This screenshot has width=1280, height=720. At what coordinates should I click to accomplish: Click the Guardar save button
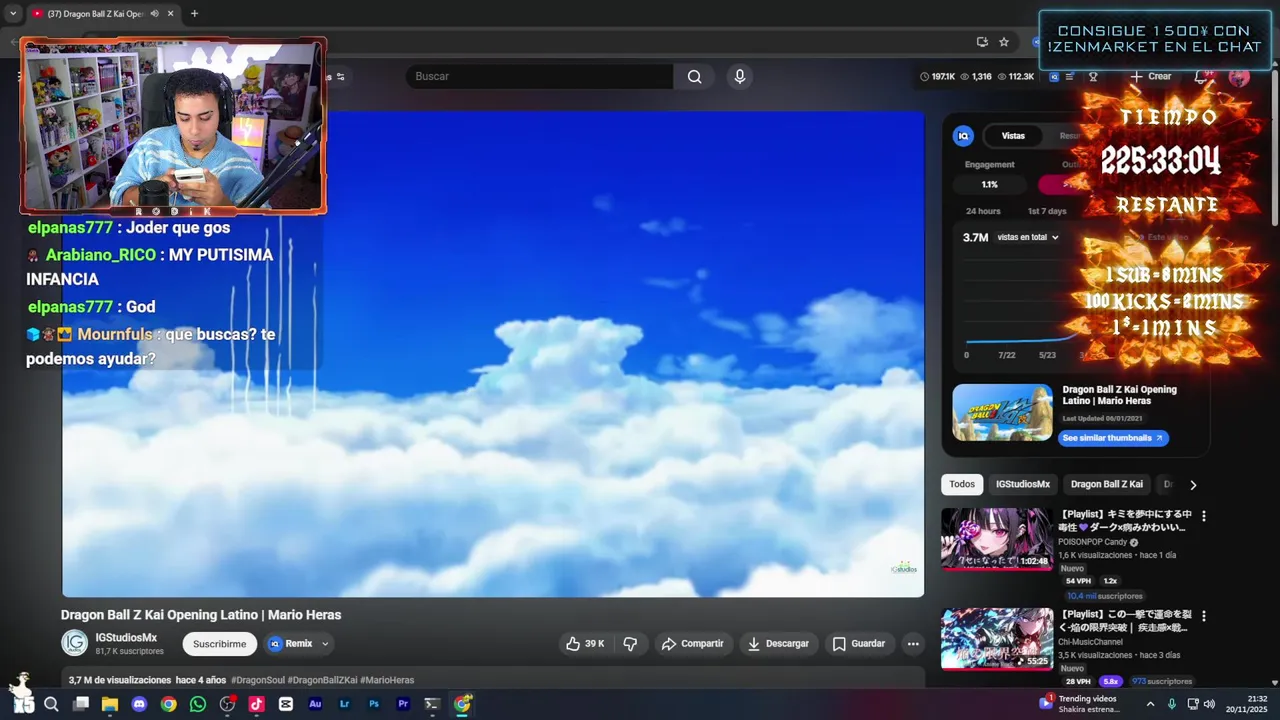coord(859,644)
